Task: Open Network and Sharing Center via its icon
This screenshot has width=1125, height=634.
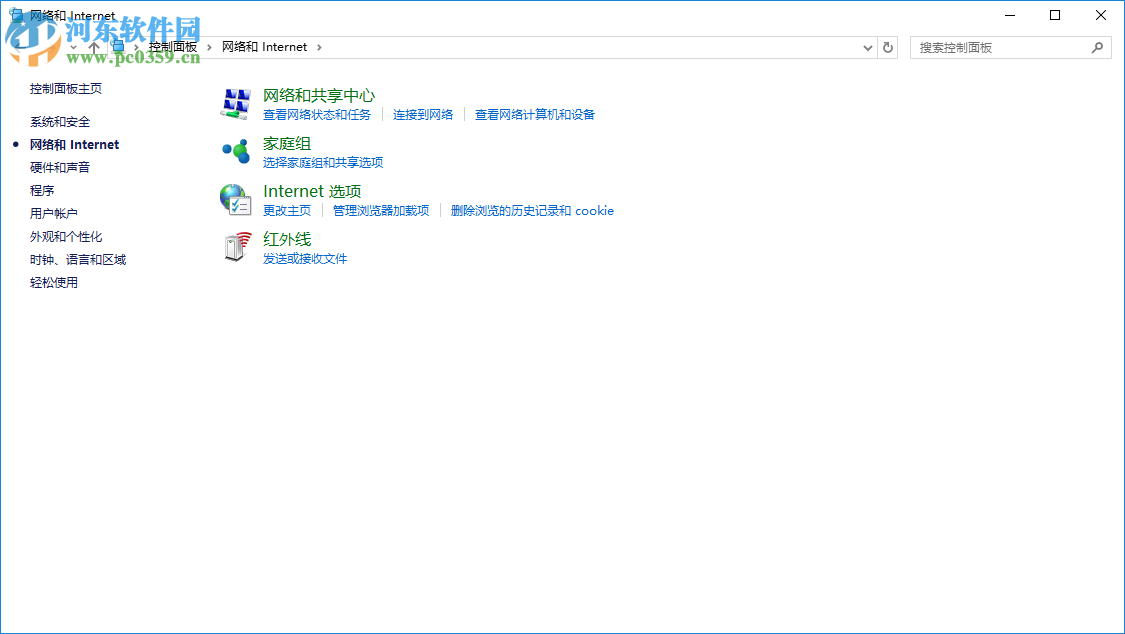Action: 234,103
